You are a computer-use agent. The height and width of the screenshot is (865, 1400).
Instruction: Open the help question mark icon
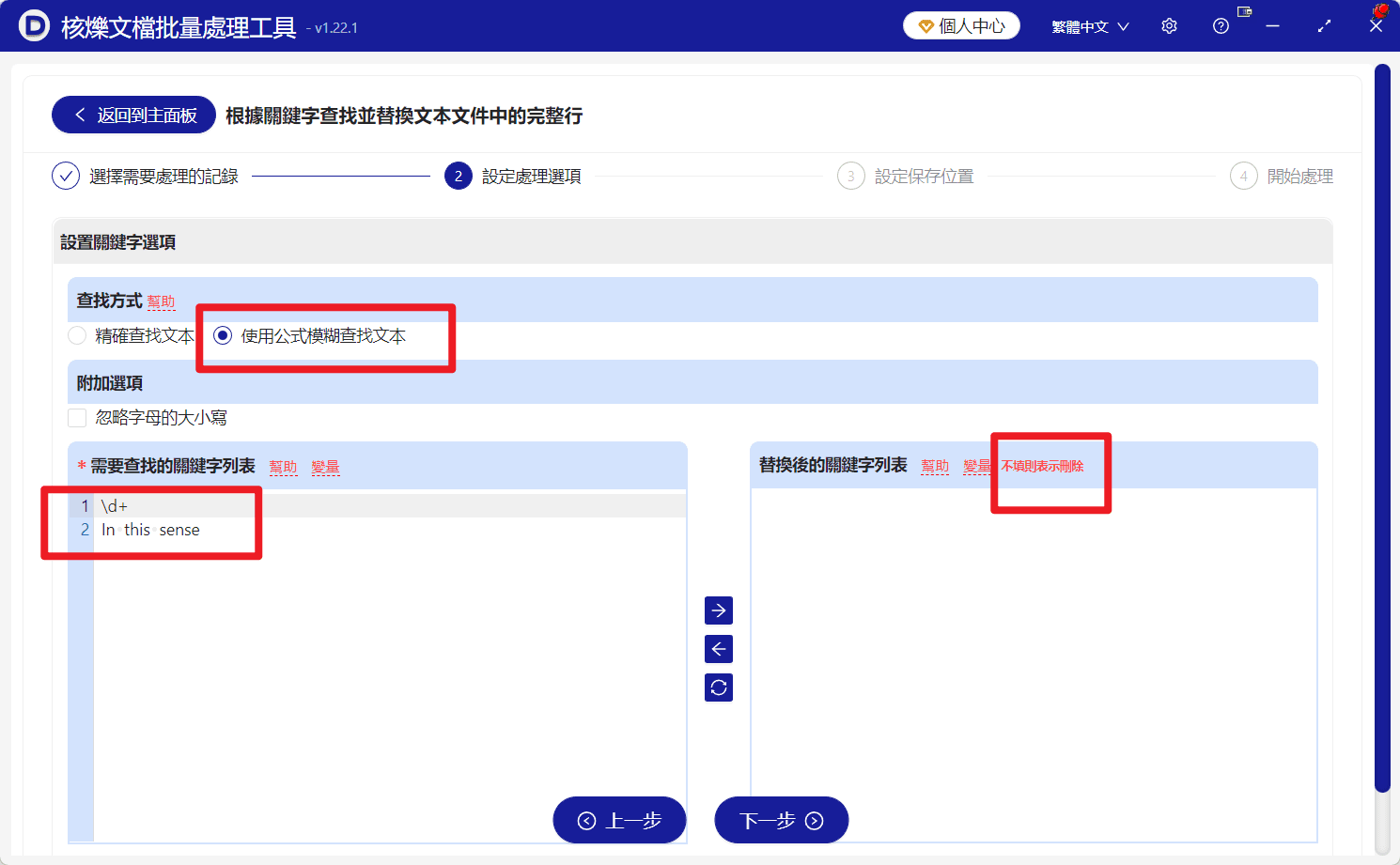pos(1220,25)
